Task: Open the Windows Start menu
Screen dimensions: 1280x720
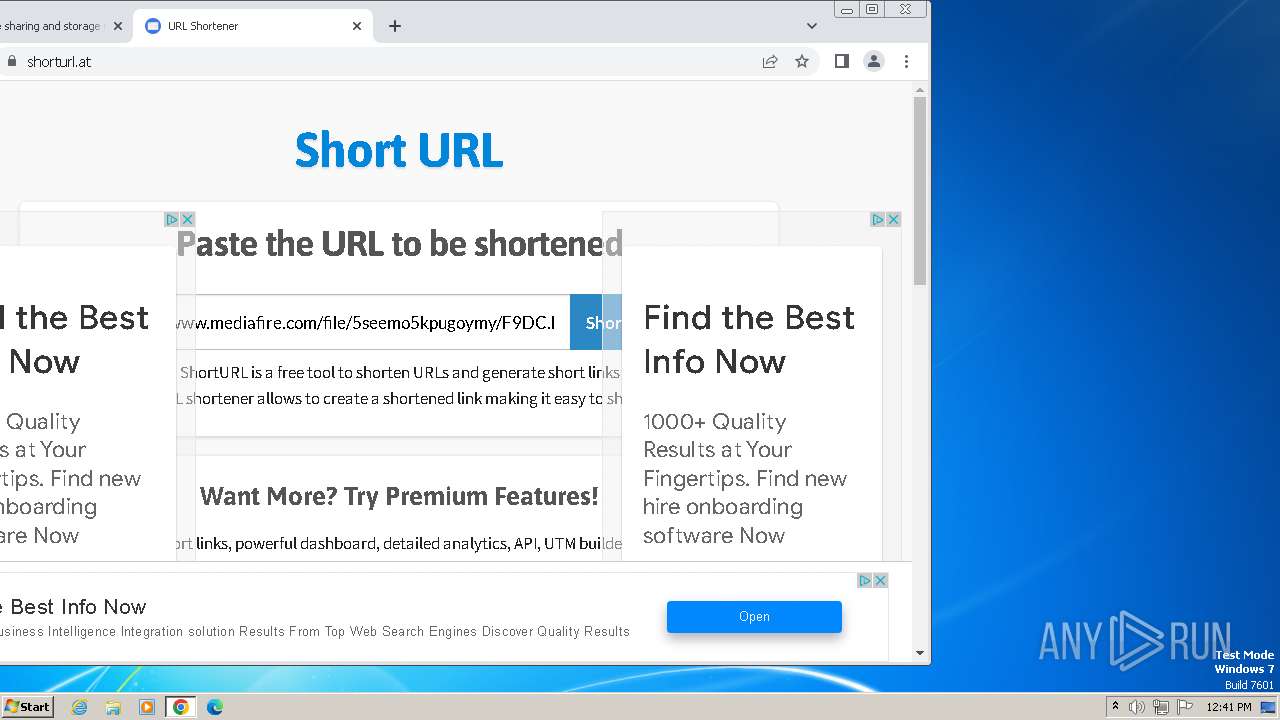Action: pos(27,706)
